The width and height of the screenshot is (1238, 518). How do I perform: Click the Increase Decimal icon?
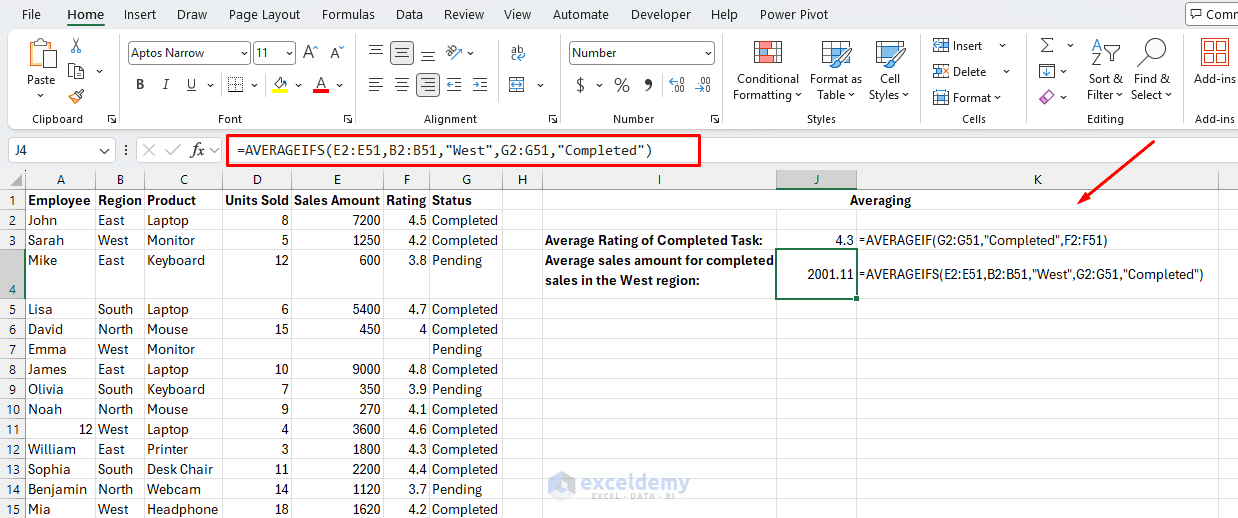[x=679, y=85]
